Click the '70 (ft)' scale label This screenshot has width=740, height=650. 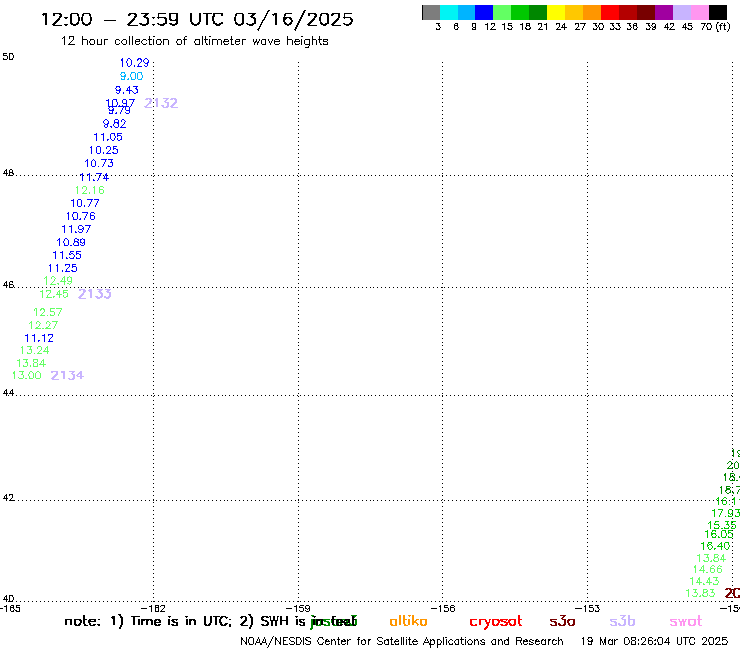coord(715,27)
